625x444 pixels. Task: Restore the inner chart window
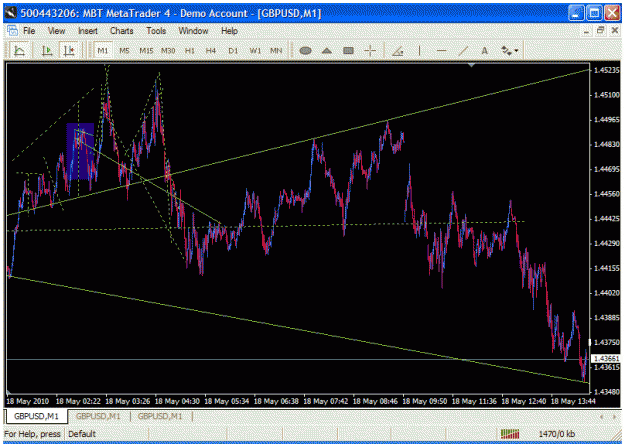pyautogui.click(x=601, y=30)
